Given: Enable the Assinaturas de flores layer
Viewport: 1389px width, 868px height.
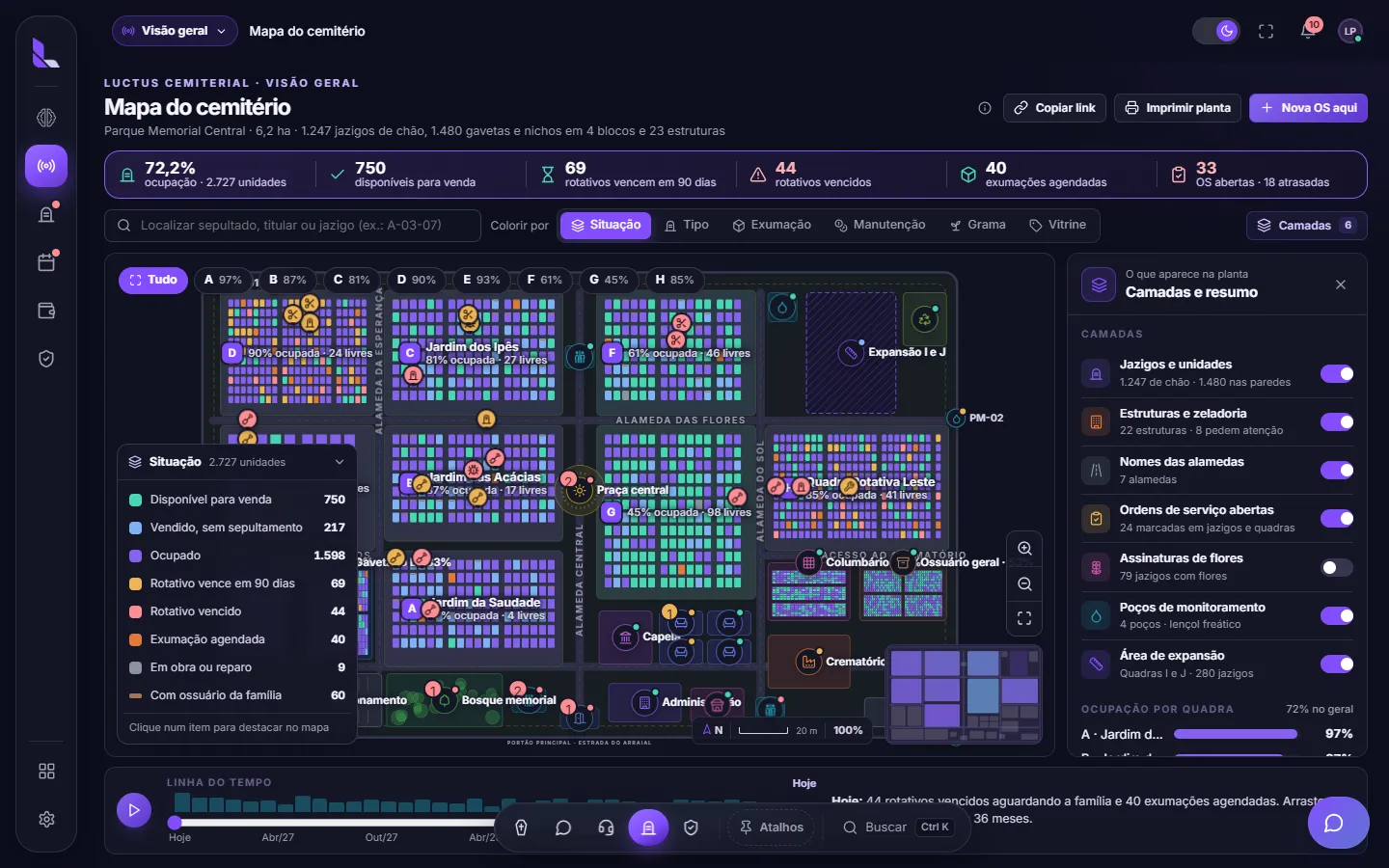Looking at the screenshot, I should coord(1337,567).
